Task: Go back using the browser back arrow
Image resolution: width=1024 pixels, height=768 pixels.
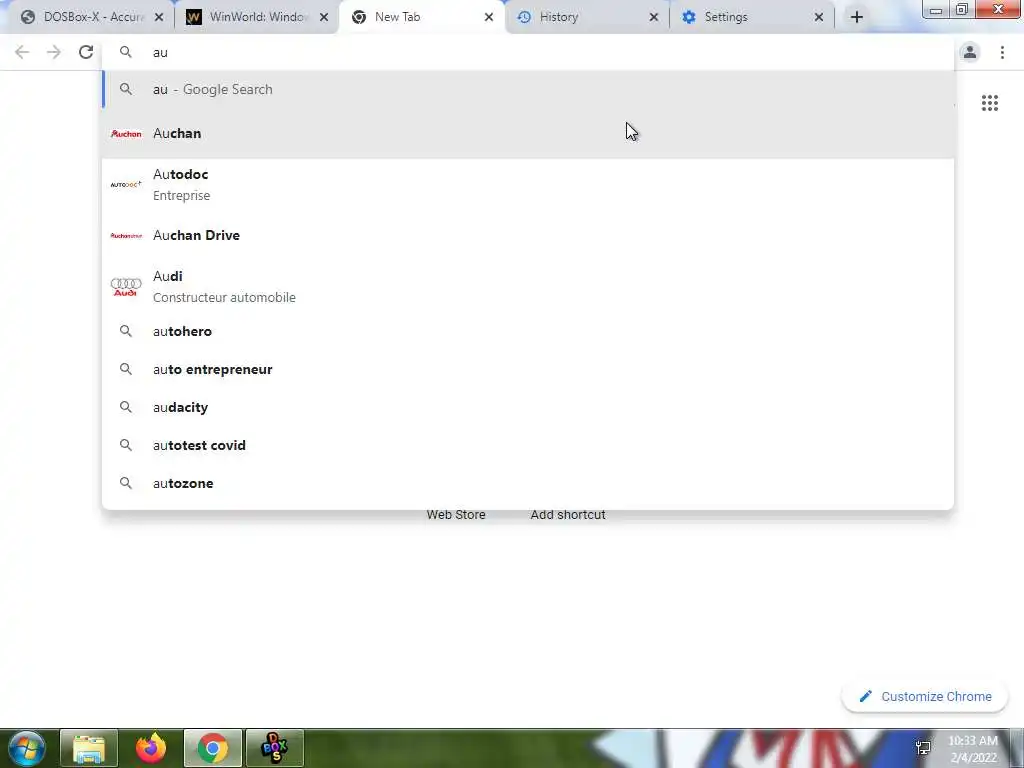Action: (x=22, y=52)
